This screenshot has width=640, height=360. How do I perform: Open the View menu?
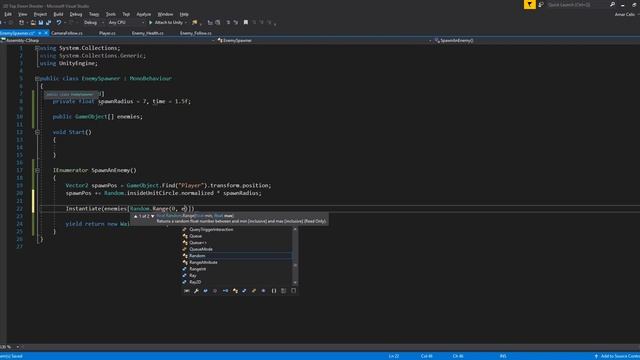[22, 14]
